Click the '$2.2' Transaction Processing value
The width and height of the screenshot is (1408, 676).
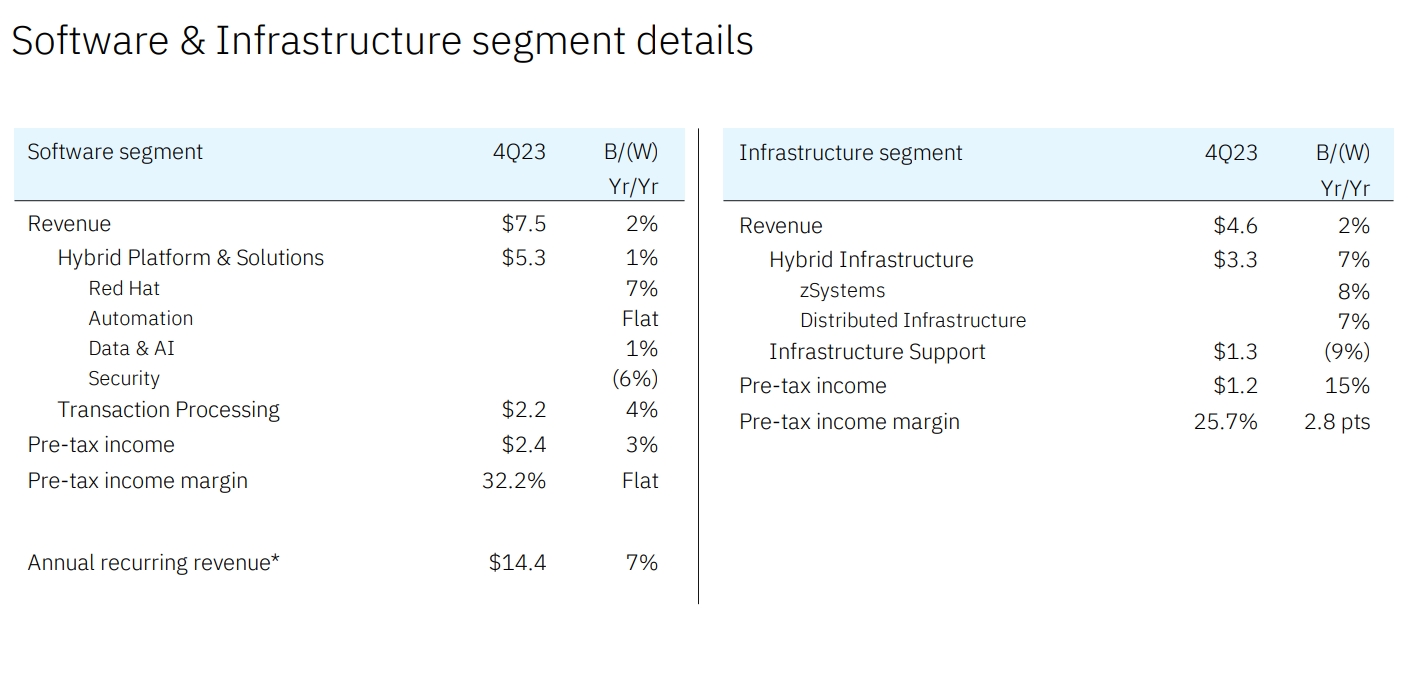pos(524,410)
